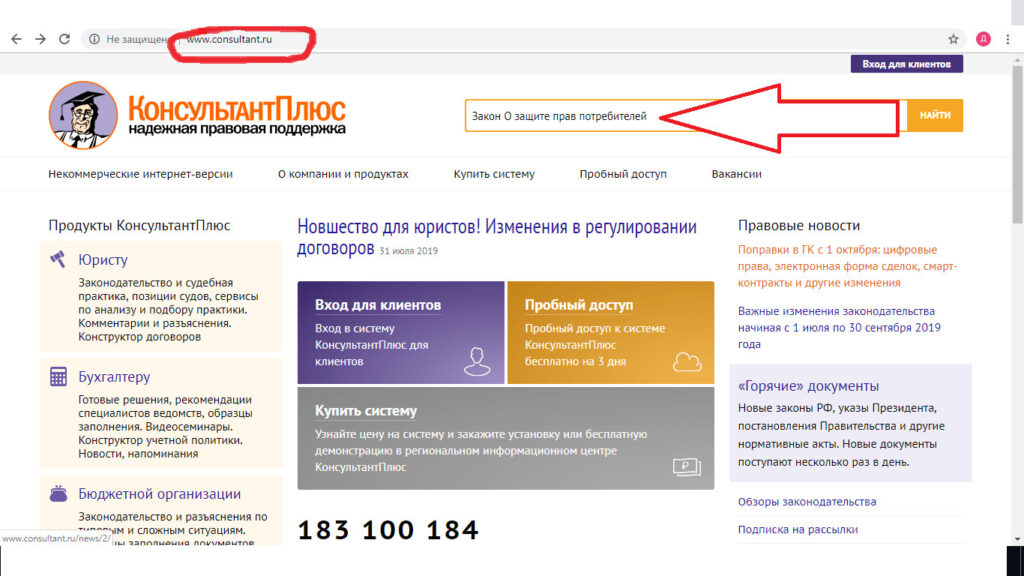
Task: Click the browser back arrow
Action: click(x=16, y=39)
